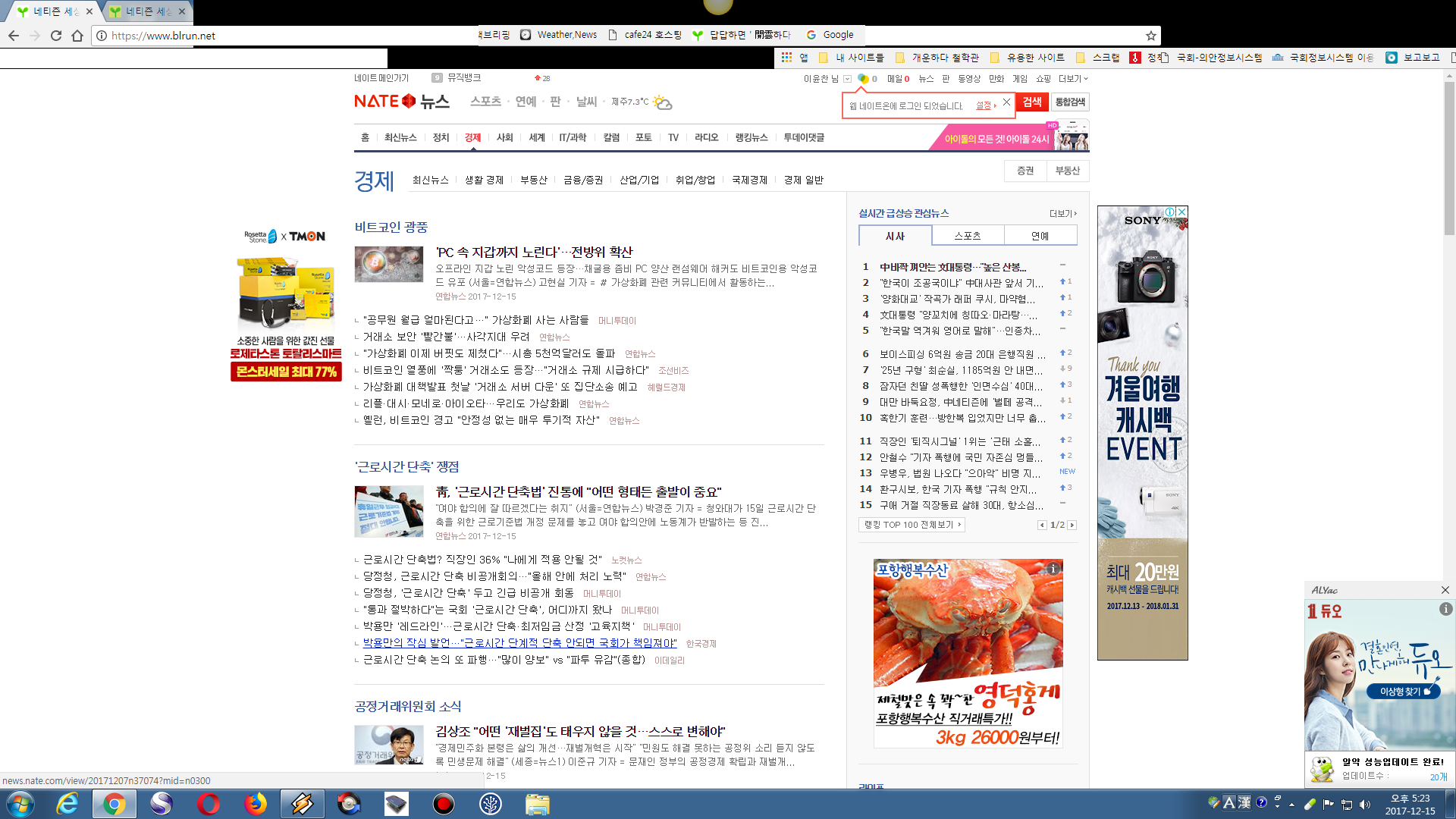This screenshot has width=1456, height=819.
Task: Open the 국회정보시스템 bookmark
Action: click(1323, 57)
